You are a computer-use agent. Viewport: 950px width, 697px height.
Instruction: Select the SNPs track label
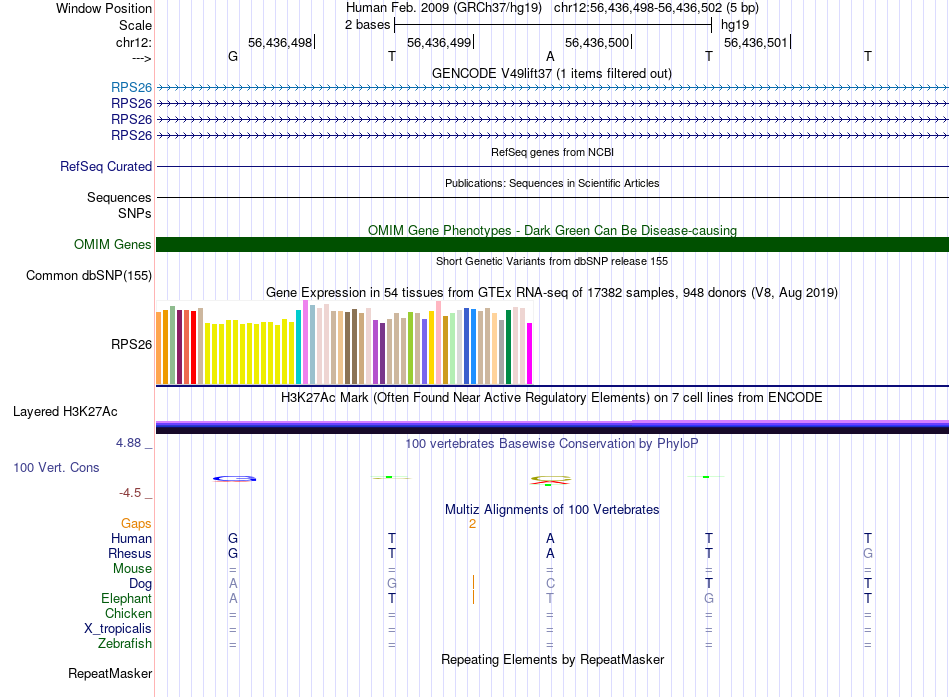point(135,213)
